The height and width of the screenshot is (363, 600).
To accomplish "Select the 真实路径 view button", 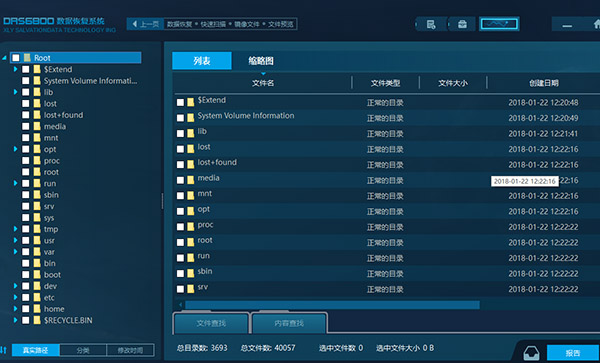I will pyautogui.click(x=36, y=350).
